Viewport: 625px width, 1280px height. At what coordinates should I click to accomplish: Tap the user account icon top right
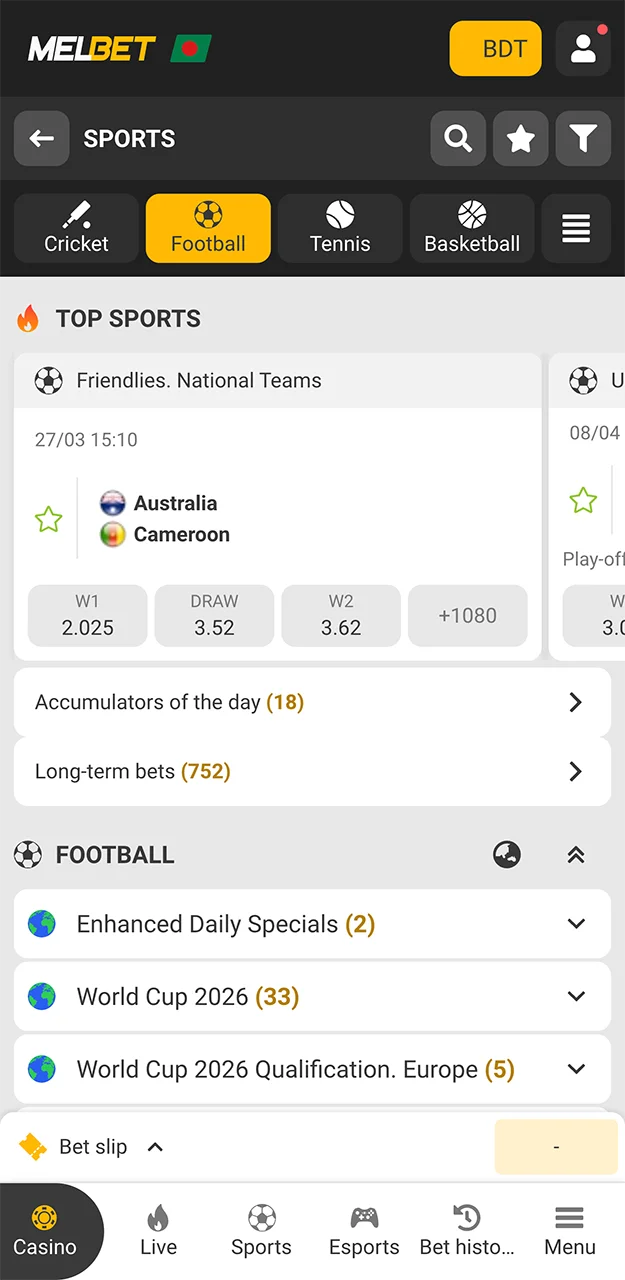coord(583,48)
